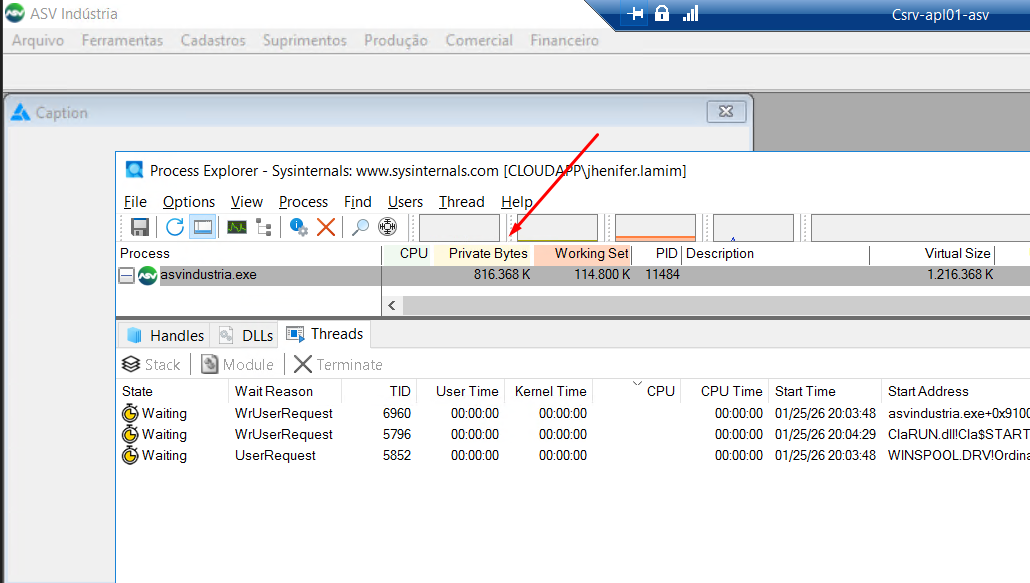Click the lock icon on connection bar

pyautogui.click(x=661, y=14)
